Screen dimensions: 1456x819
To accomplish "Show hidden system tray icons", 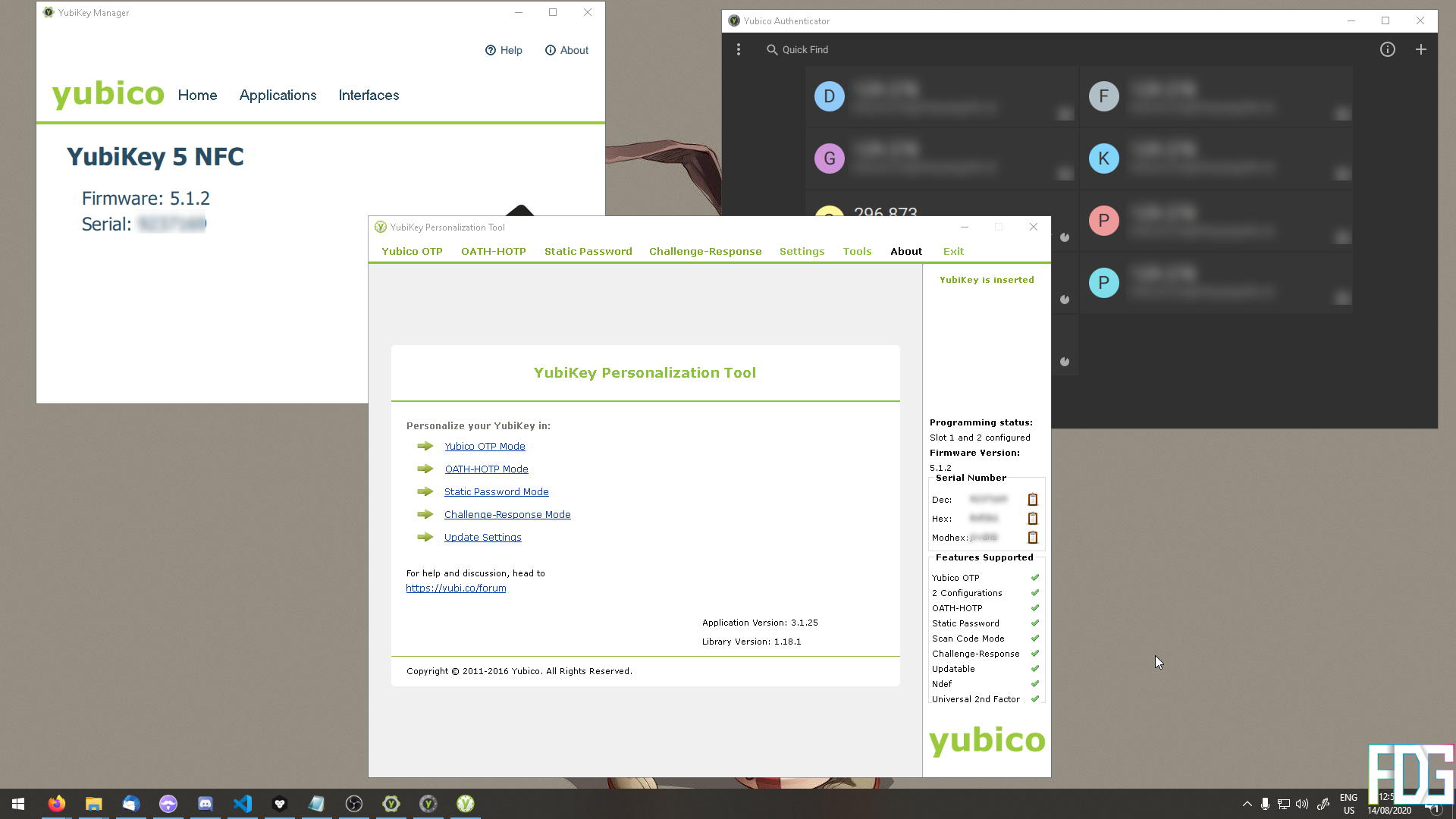I will click(1247, 804).
